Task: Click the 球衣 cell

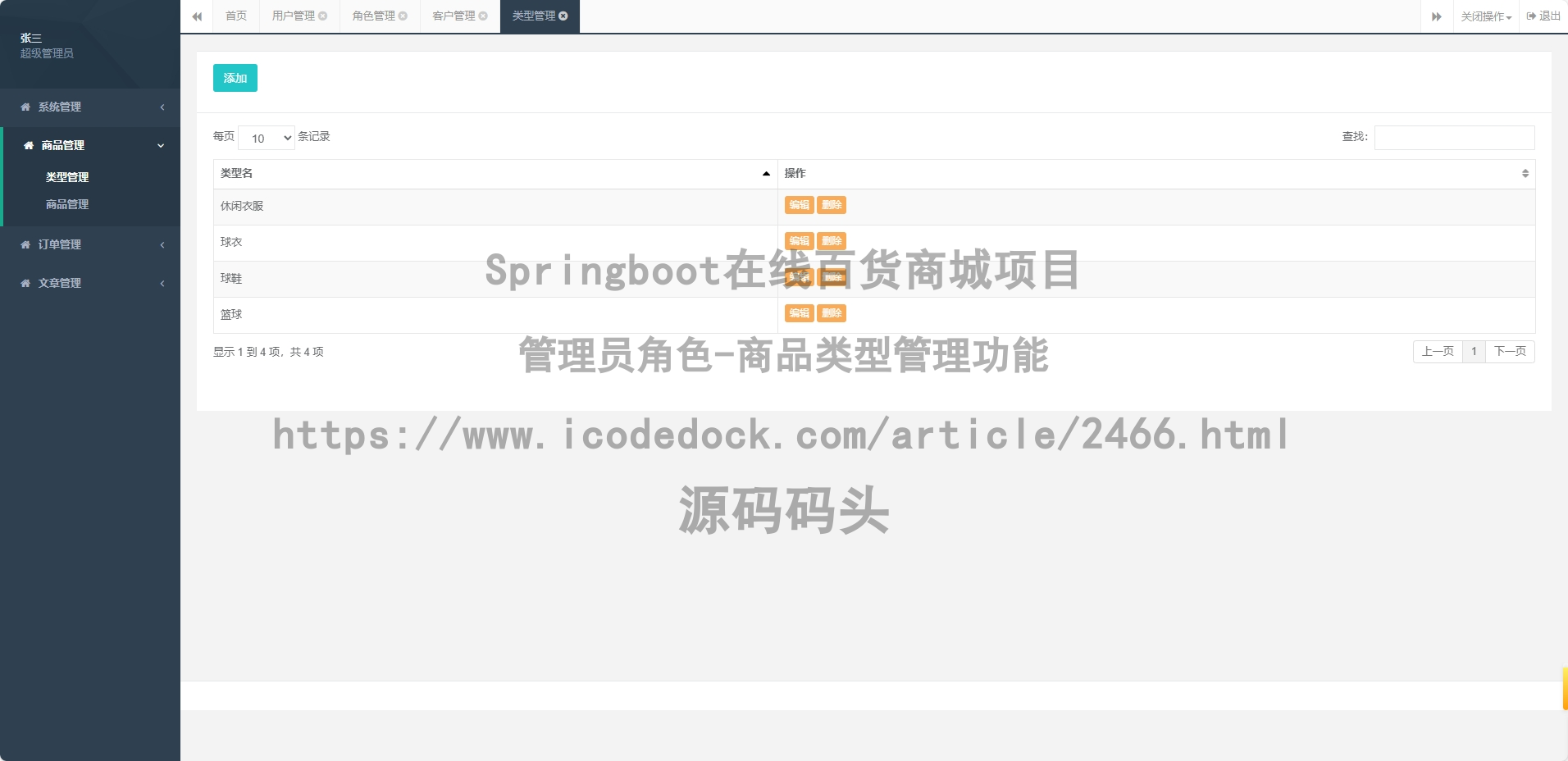Action: [495, 243]
